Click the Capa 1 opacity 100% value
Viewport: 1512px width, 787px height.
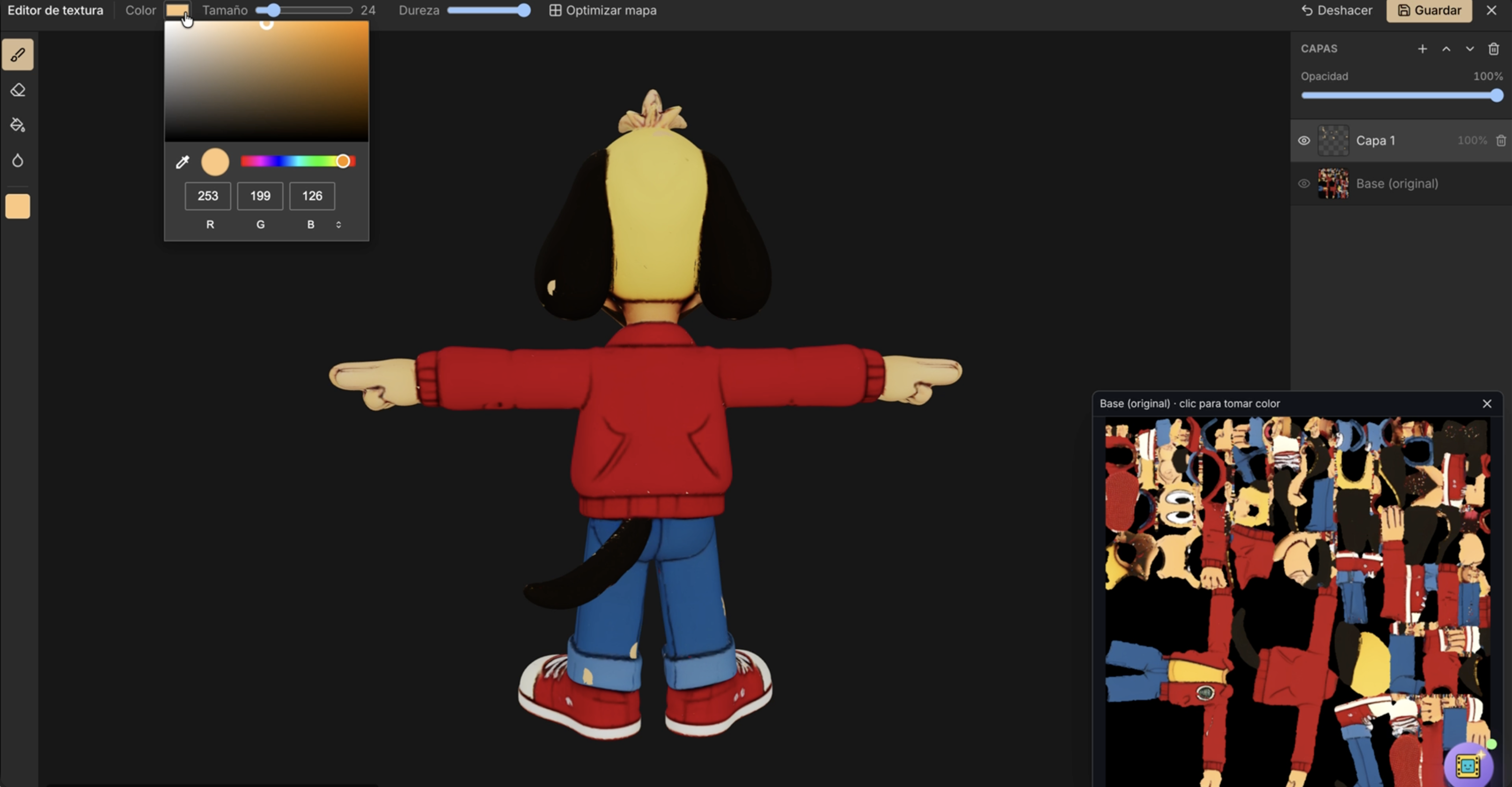tap(1472, 140)
